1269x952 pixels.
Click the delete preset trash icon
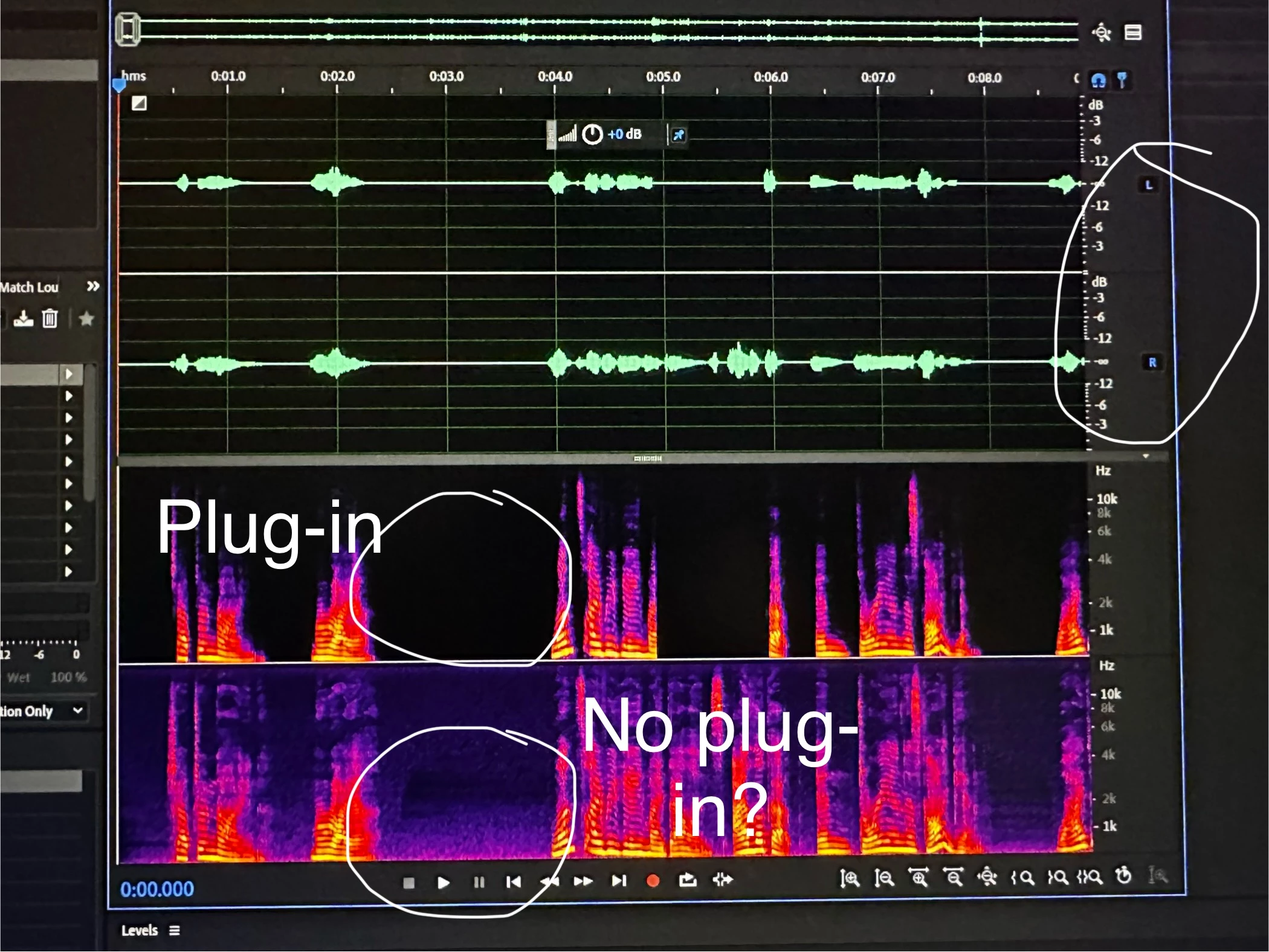coord(50,318)
